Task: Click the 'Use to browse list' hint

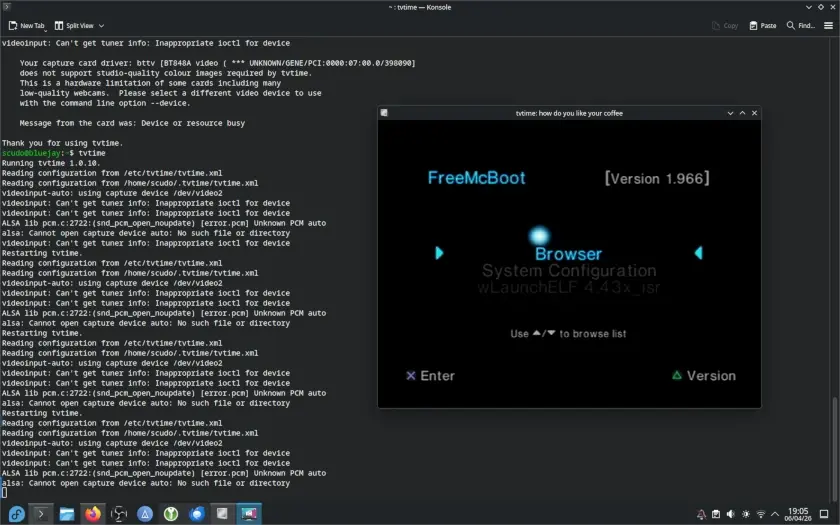Action: 568,334
